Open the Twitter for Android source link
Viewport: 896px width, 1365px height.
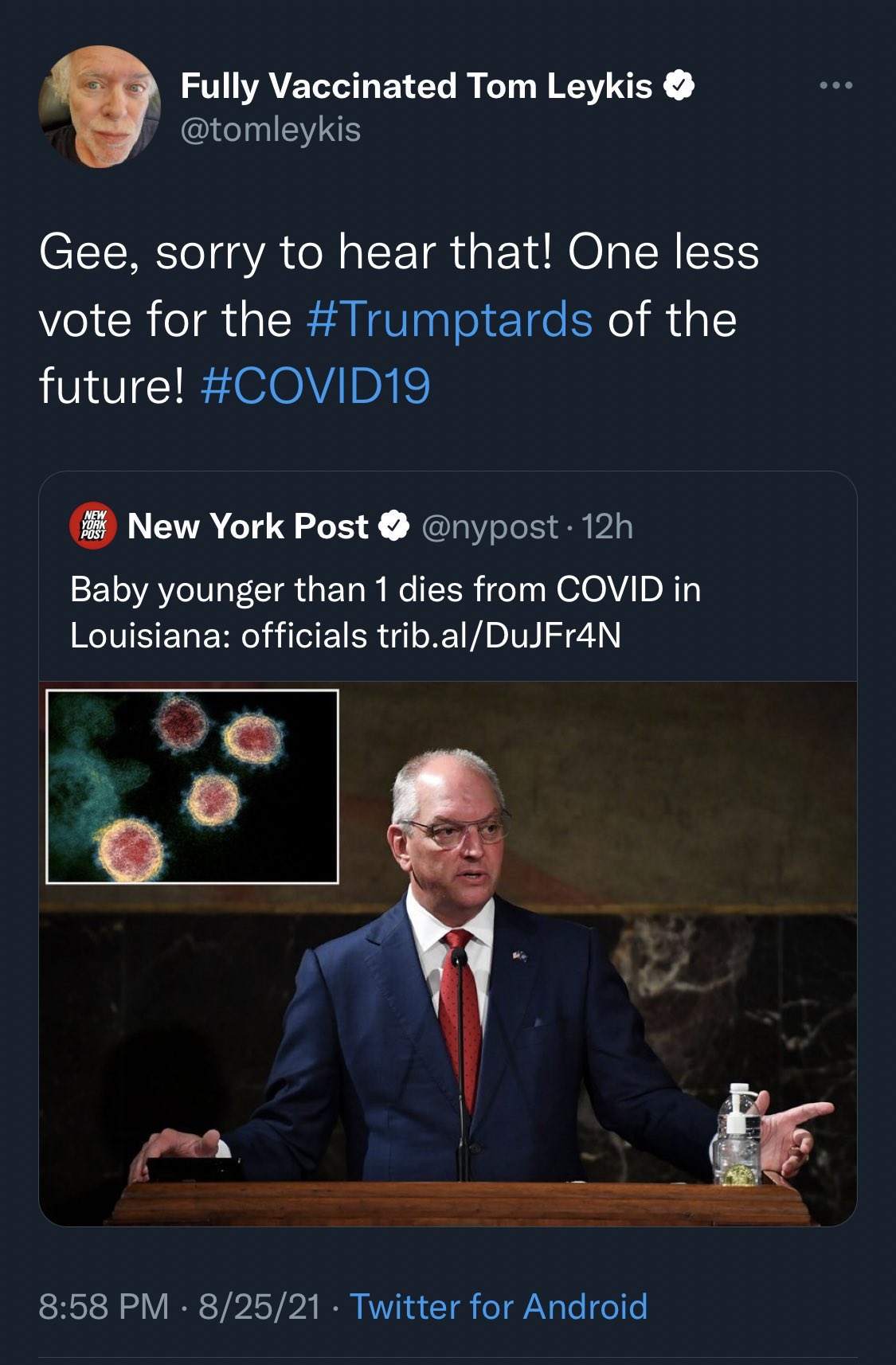tap(499, 1307)
